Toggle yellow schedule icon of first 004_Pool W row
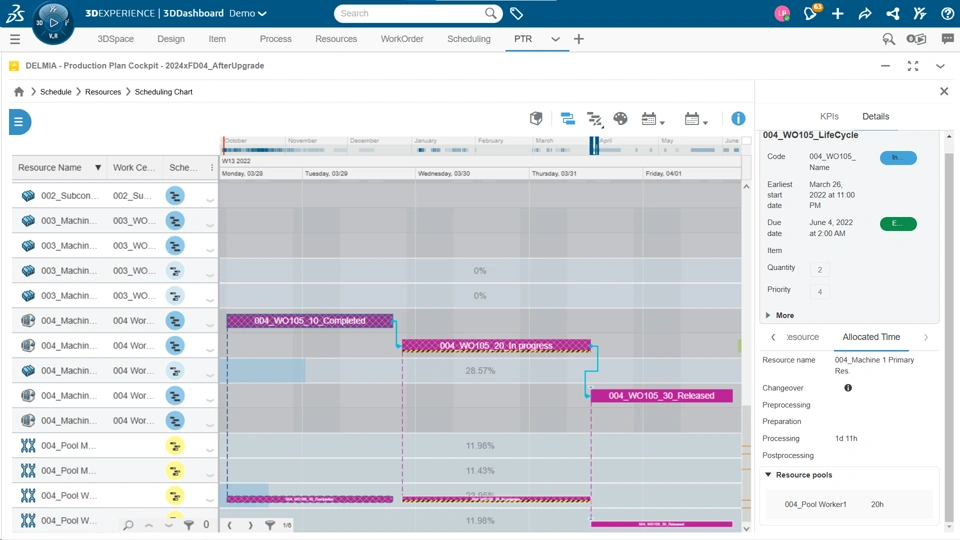This screenshot has width=960, height=540. point(175,496)
